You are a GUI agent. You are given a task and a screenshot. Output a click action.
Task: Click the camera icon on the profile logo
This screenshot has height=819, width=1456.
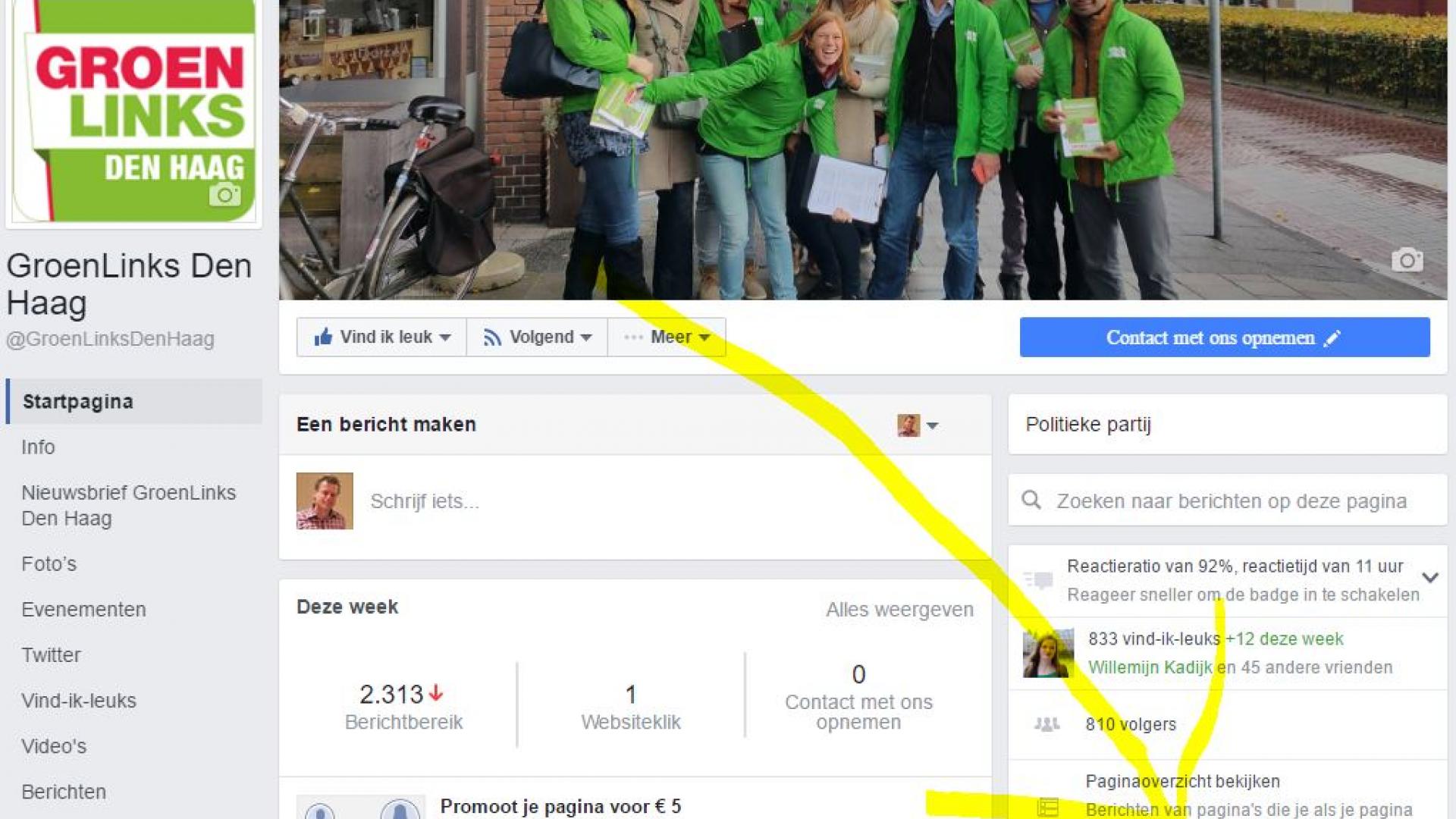pos(224,194)
